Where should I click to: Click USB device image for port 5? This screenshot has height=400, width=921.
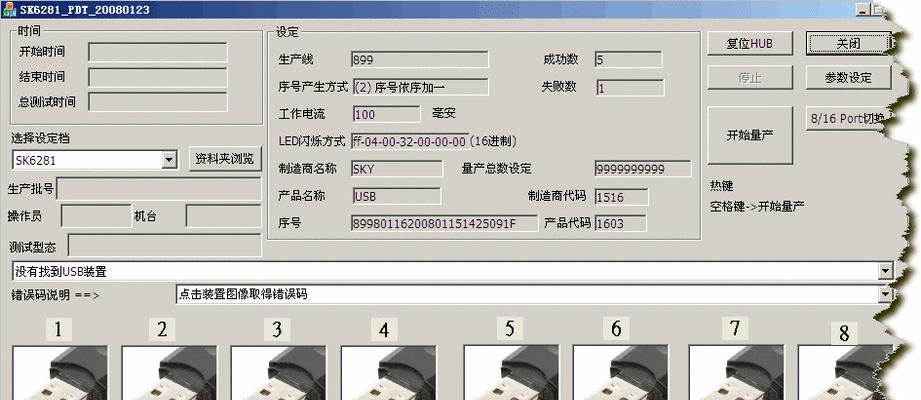point(512,373)
